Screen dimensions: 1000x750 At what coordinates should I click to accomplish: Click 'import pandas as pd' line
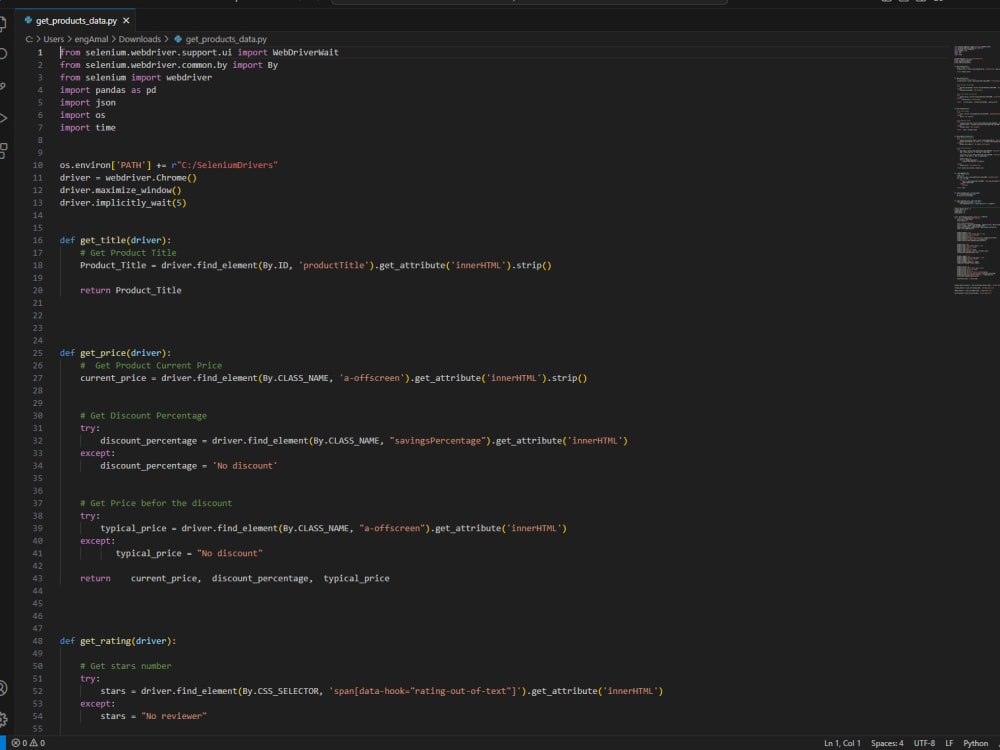tap(108, 90)
